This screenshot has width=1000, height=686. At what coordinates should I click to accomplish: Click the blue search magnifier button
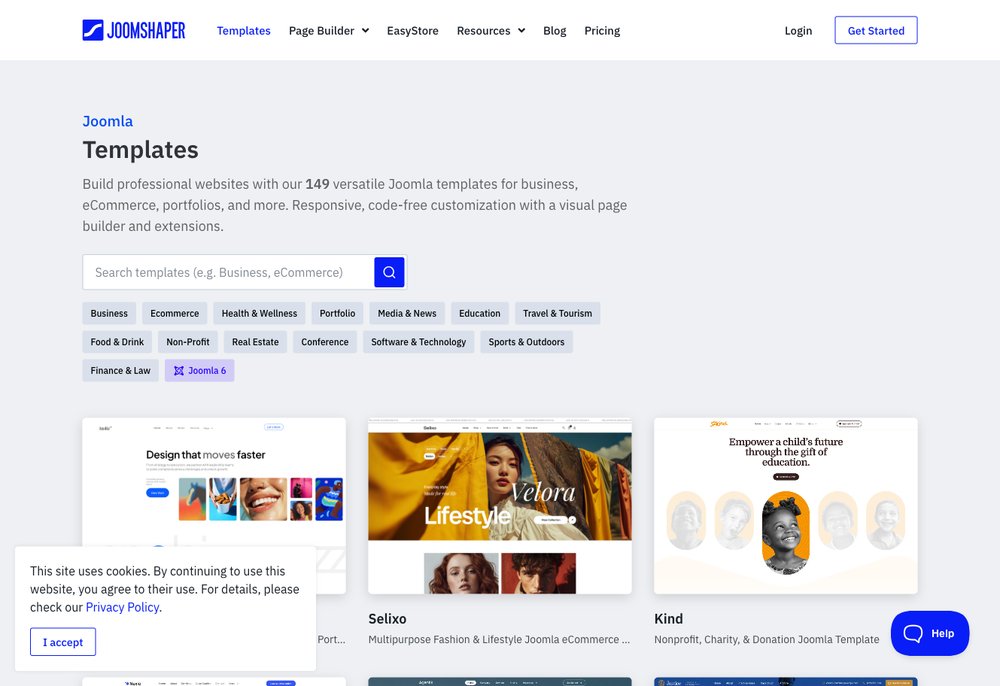click(389, 272)
